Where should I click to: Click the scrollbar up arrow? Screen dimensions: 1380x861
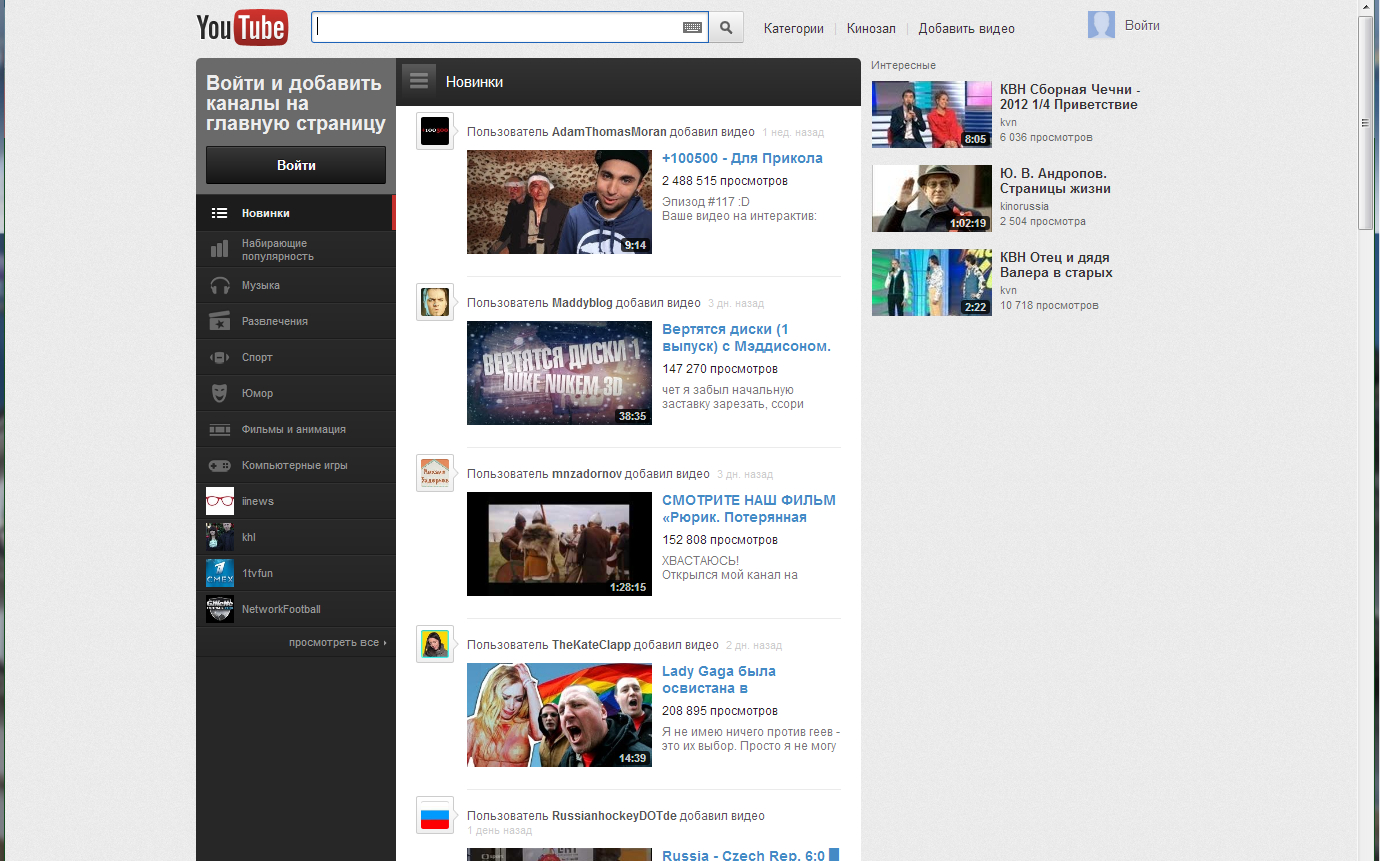pos(1366,8)
